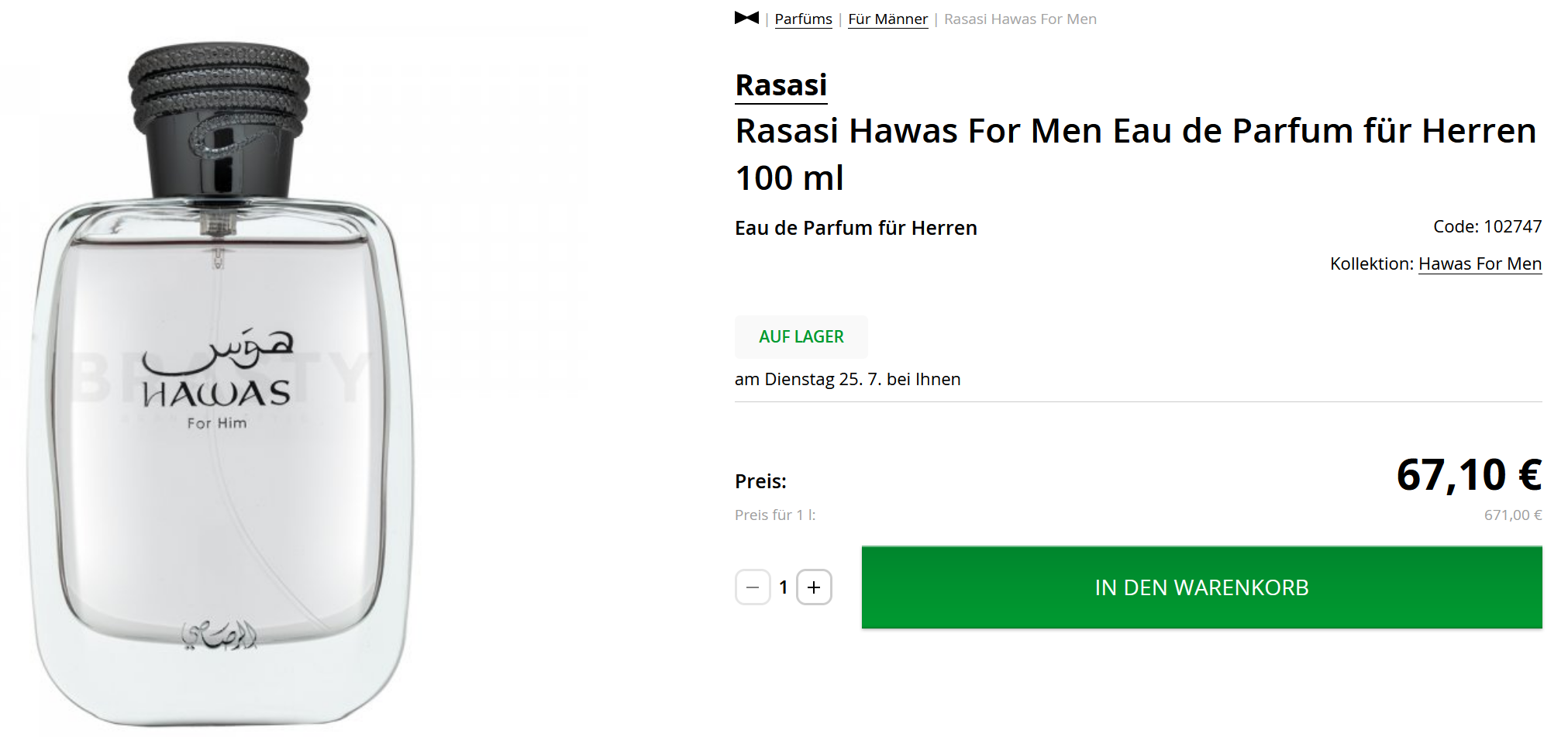Click the Preis für 1 l label
The height and width of the screenshot is (737, 1568).
[775, 515]
